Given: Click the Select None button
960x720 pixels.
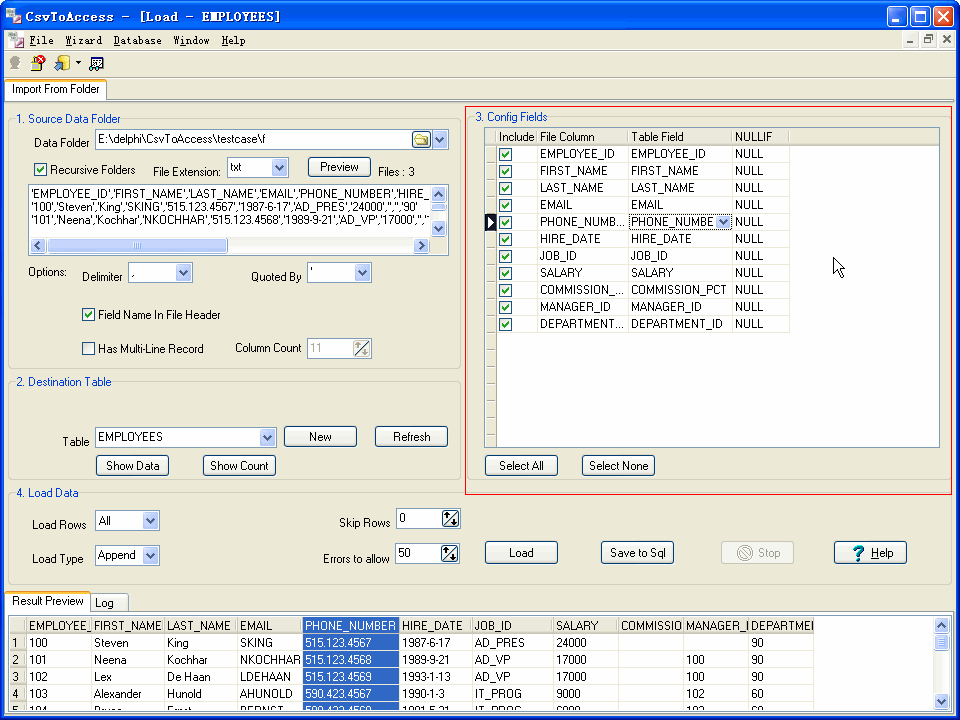Looking at the screenshot, I should (618, 465).
